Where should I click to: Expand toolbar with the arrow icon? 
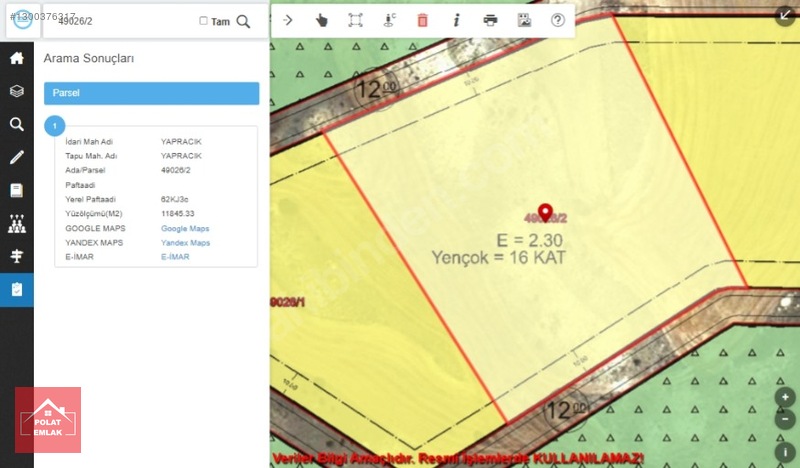(x=288, y=20)
